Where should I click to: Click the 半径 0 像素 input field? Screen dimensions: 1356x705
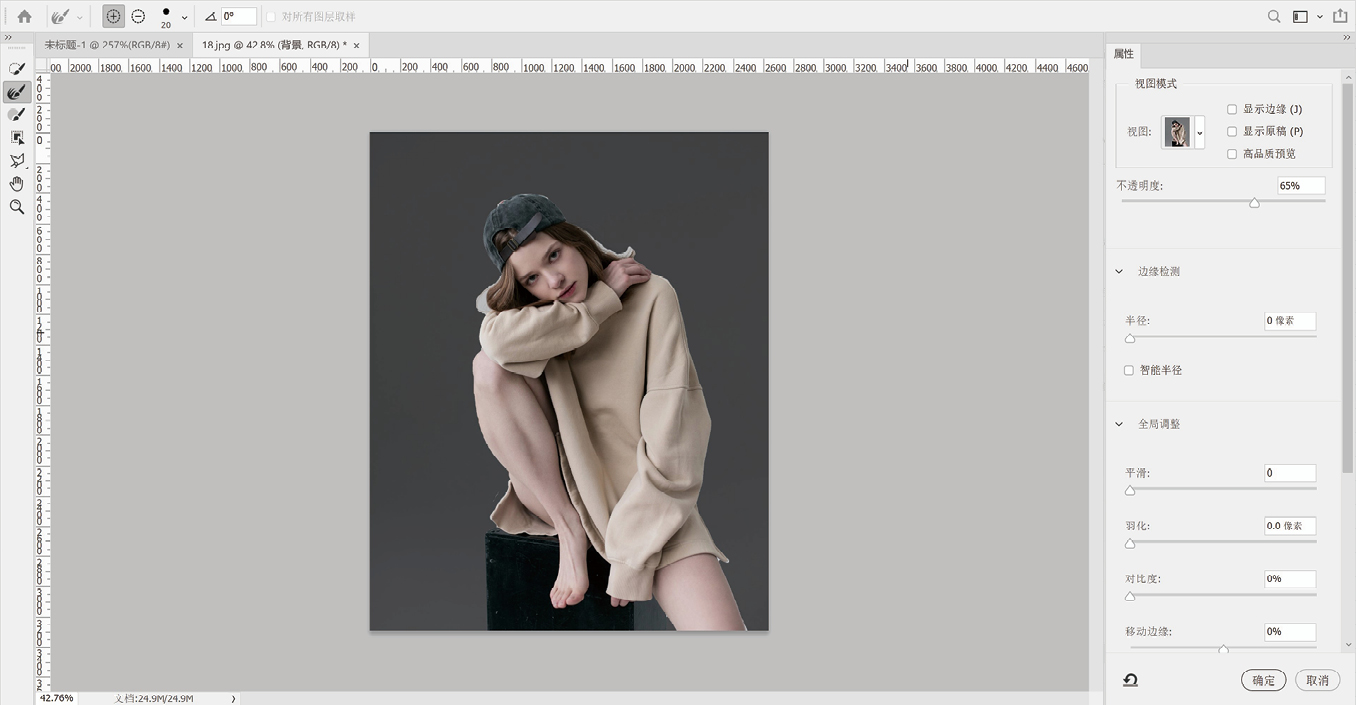1290,321
